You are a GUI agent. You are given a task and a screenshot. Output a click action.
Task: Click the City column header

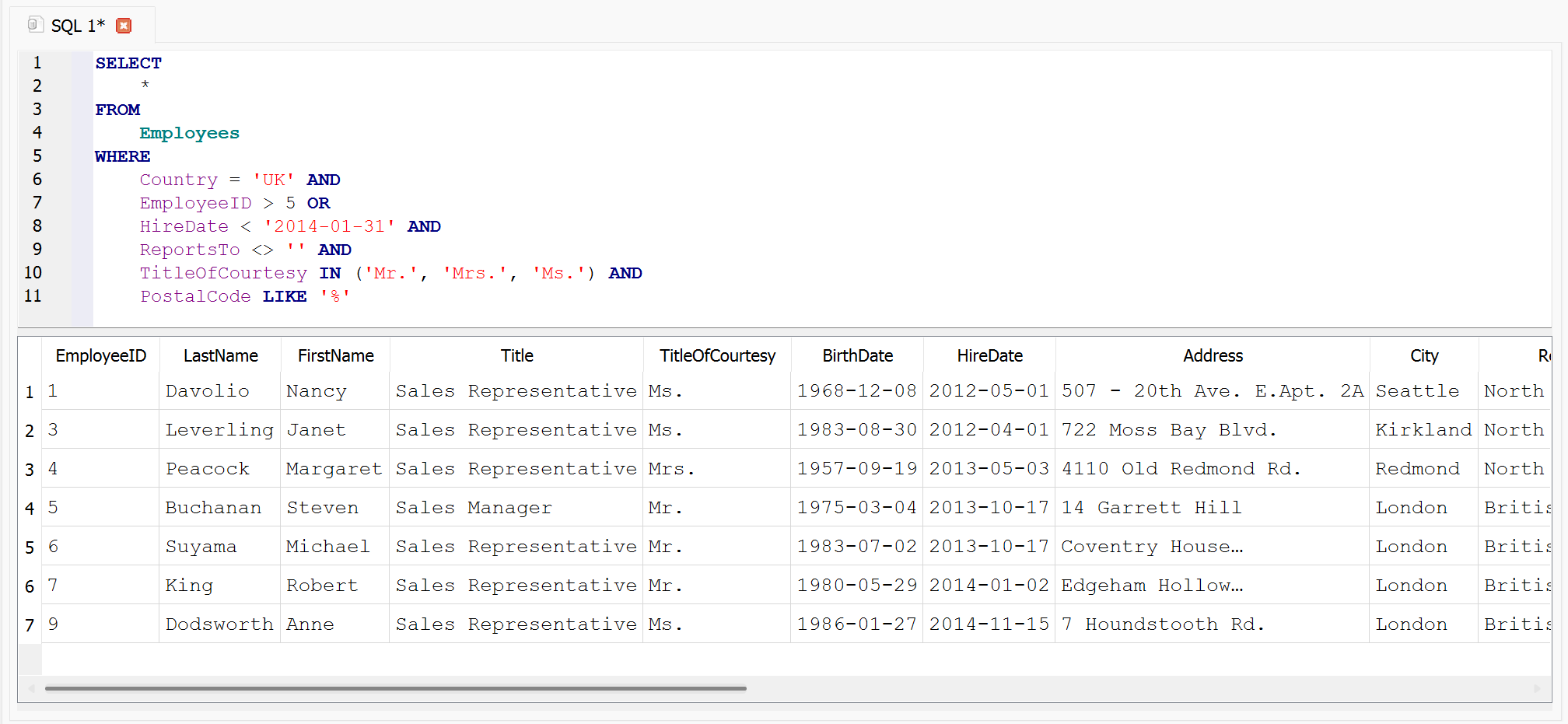point(1423,356)
